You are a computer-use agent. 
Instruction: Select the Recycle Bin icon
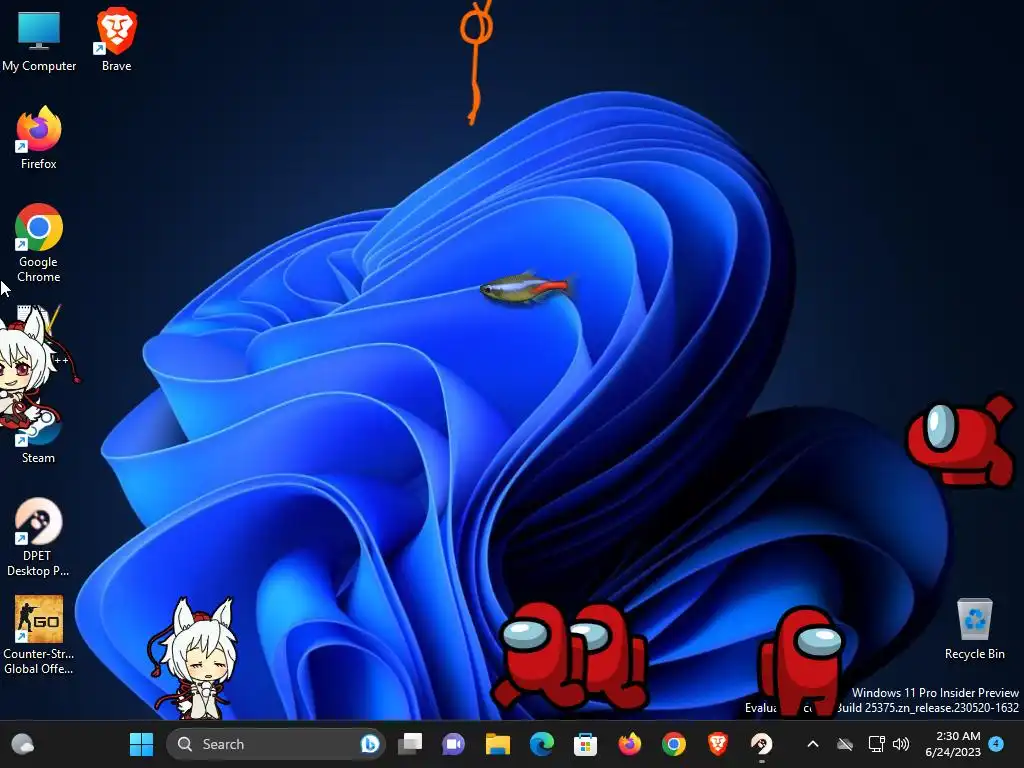click(x=974, y=630)
